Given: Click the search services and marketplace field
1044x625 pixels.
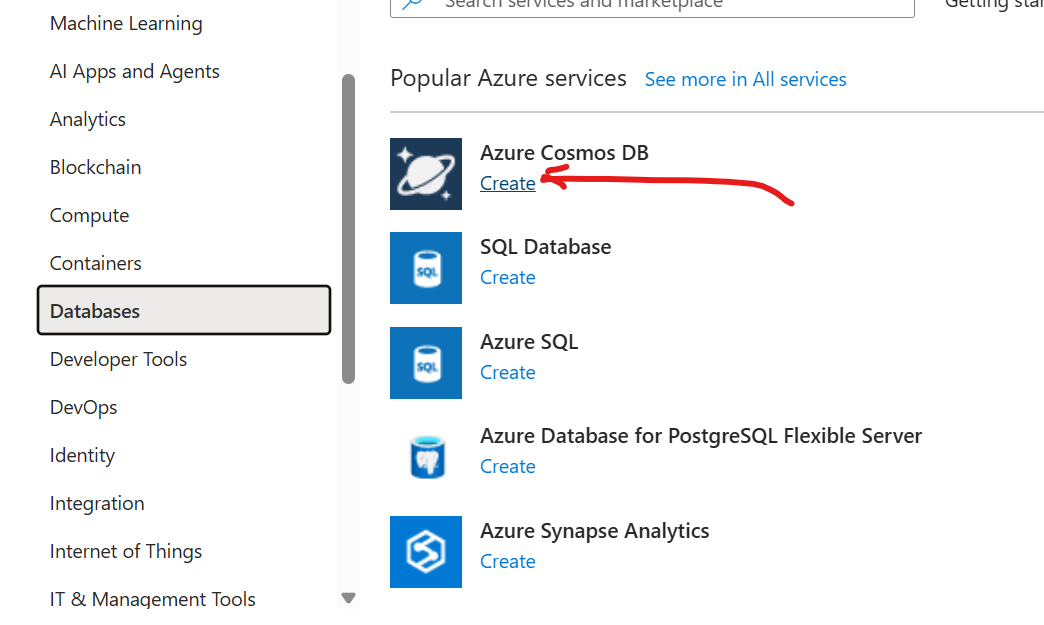Looking at the screenshot, I should (660, 5).
